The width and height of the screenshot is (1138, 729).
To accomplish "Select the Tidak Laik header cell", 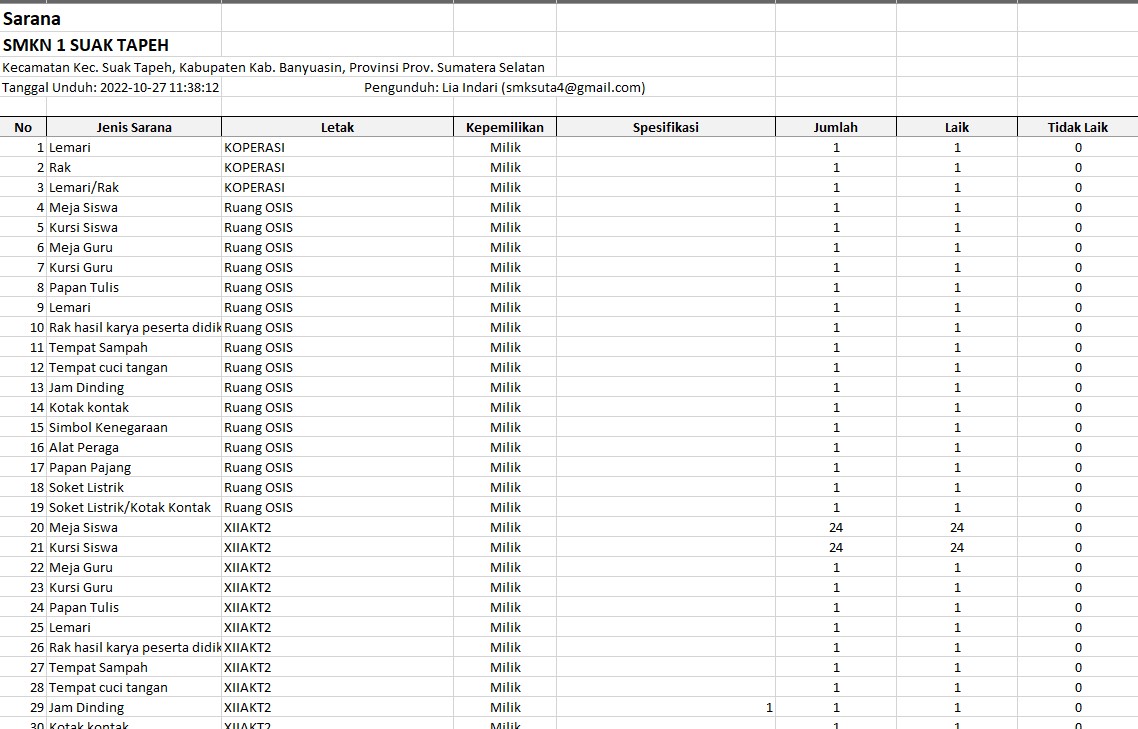I will click(1077, 127).
